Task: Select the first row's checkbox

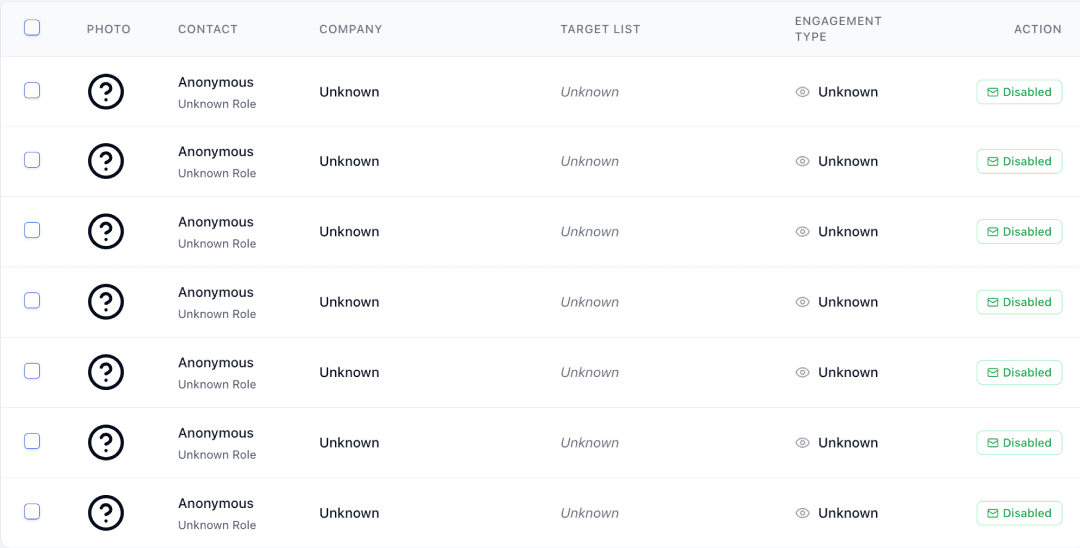Action: pos(32,91)
